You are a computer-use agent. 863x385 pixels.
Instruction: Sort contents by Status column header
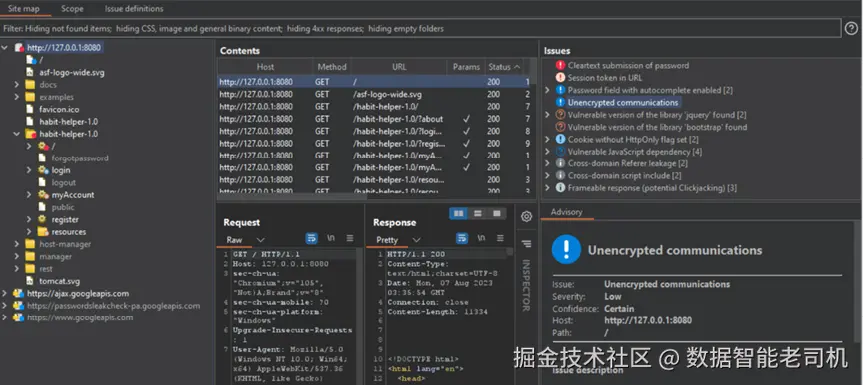coord(504,67)
